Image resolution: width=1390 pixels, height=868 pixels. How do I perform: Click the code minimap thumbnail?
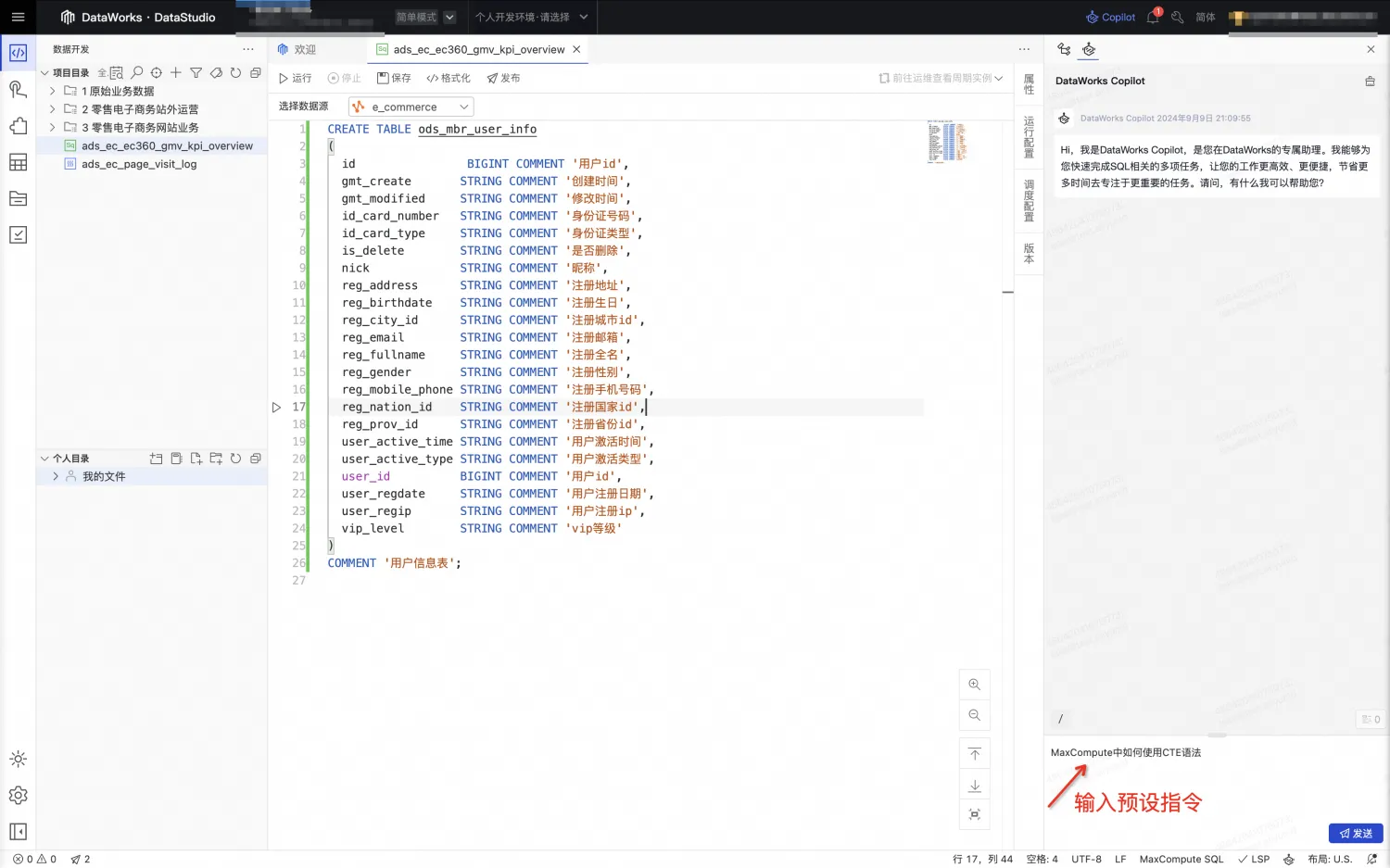[947, 142]
